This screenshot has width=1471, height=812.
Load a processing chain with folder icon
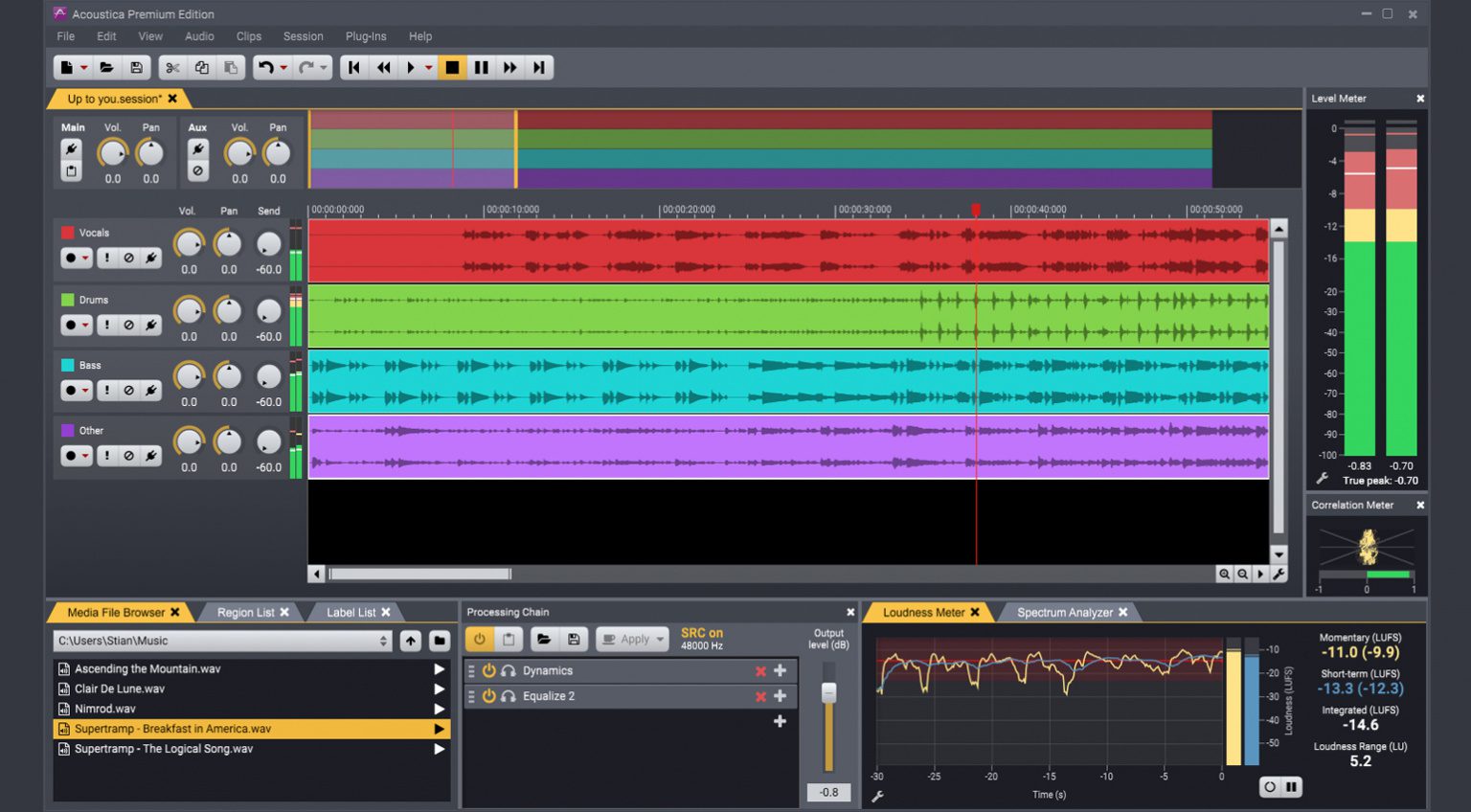pos(544,640)
